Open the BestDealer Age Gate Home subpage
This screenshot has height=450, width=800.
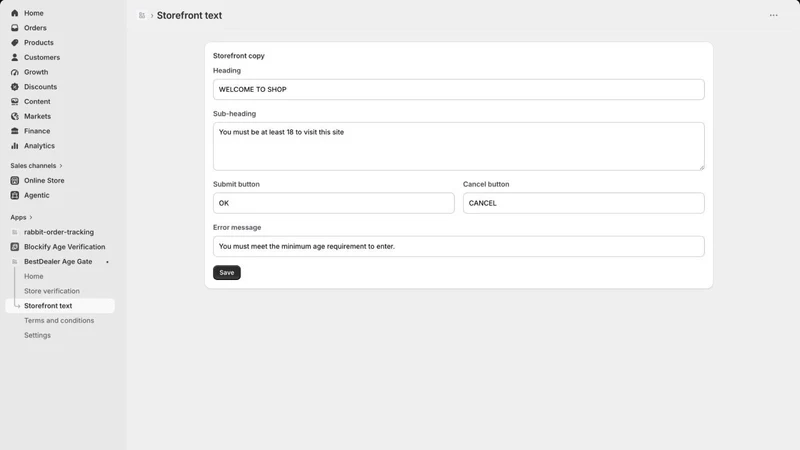tap(34, 277)
